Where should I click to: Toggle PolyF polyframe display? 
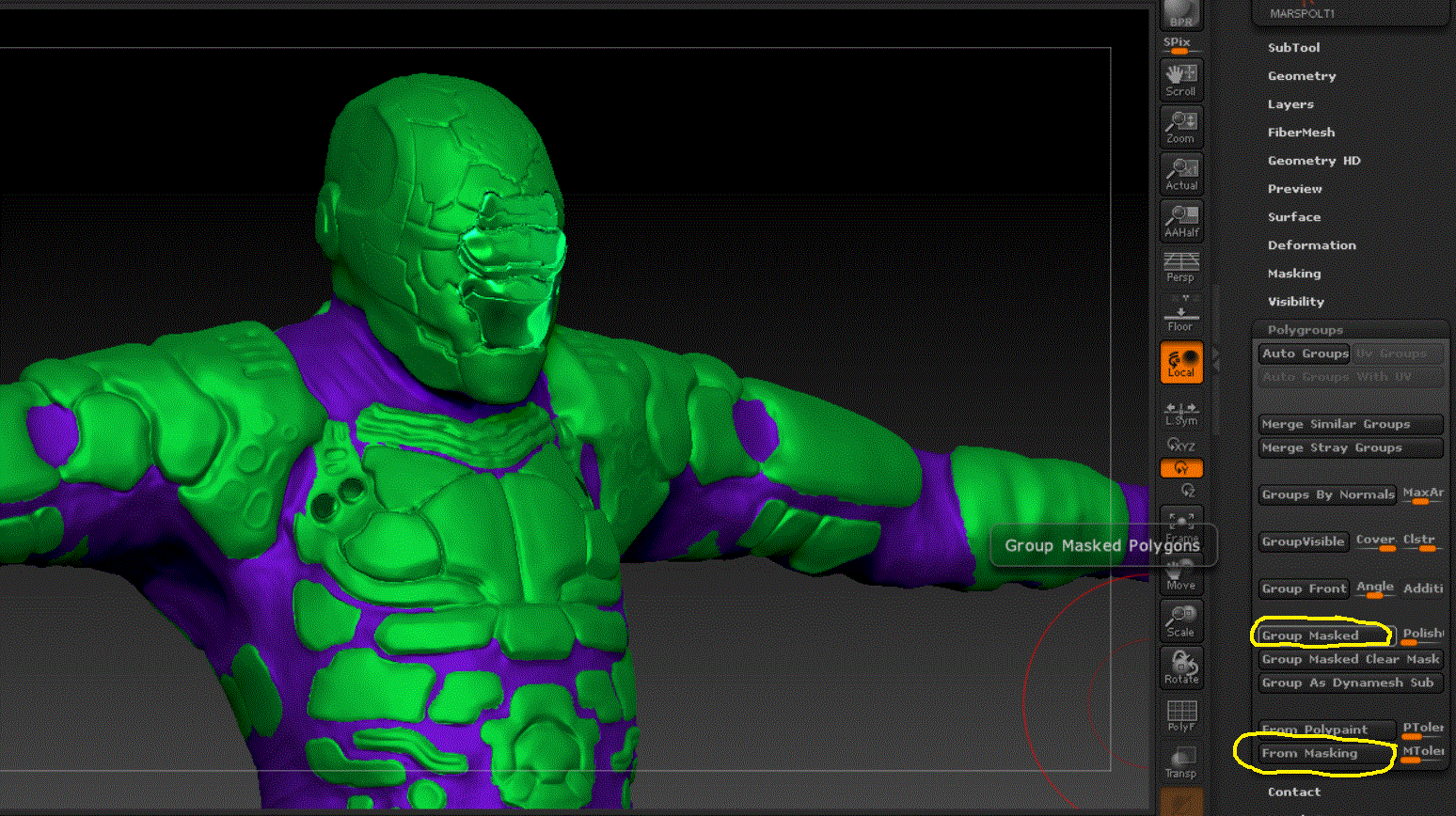[1180, 715]
